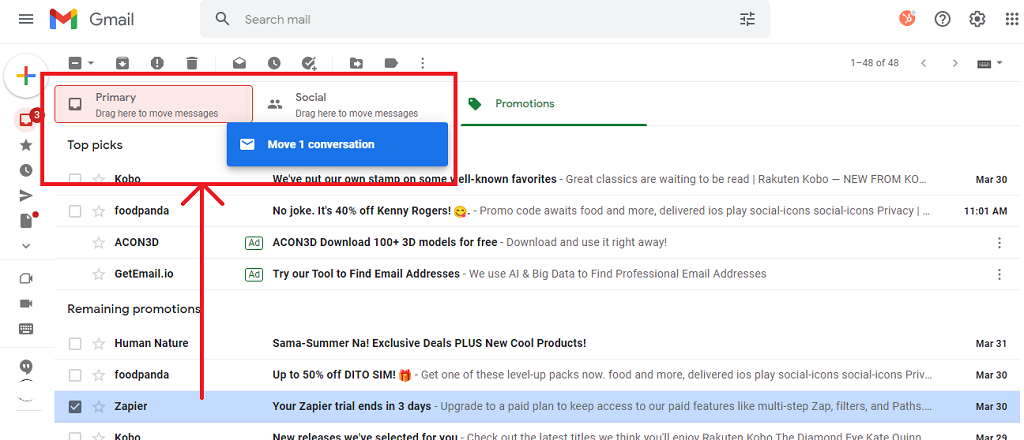1024x440 pixels.
Task: Click the Gmail logo
Action: pos(92,19)
